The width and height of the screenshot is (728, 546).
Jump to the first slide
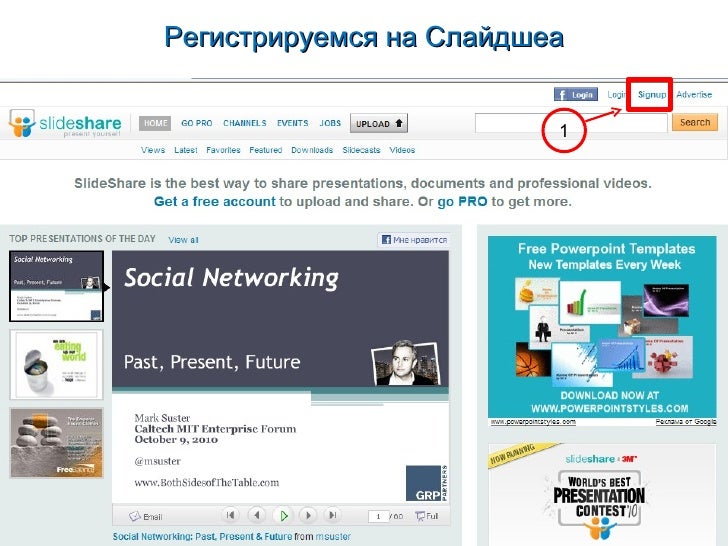click(x=230, y=515)
